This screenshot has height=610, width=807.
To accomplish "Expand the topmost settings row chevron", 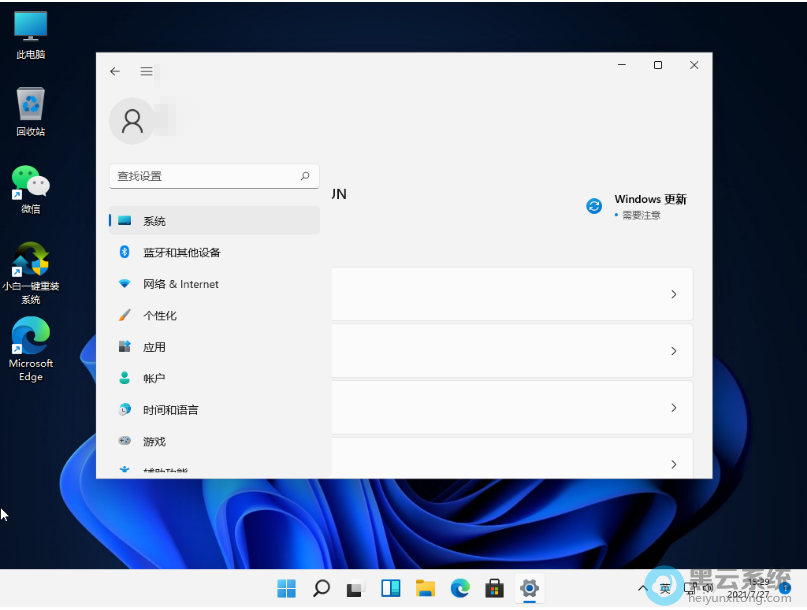I will tap(673, 294).
